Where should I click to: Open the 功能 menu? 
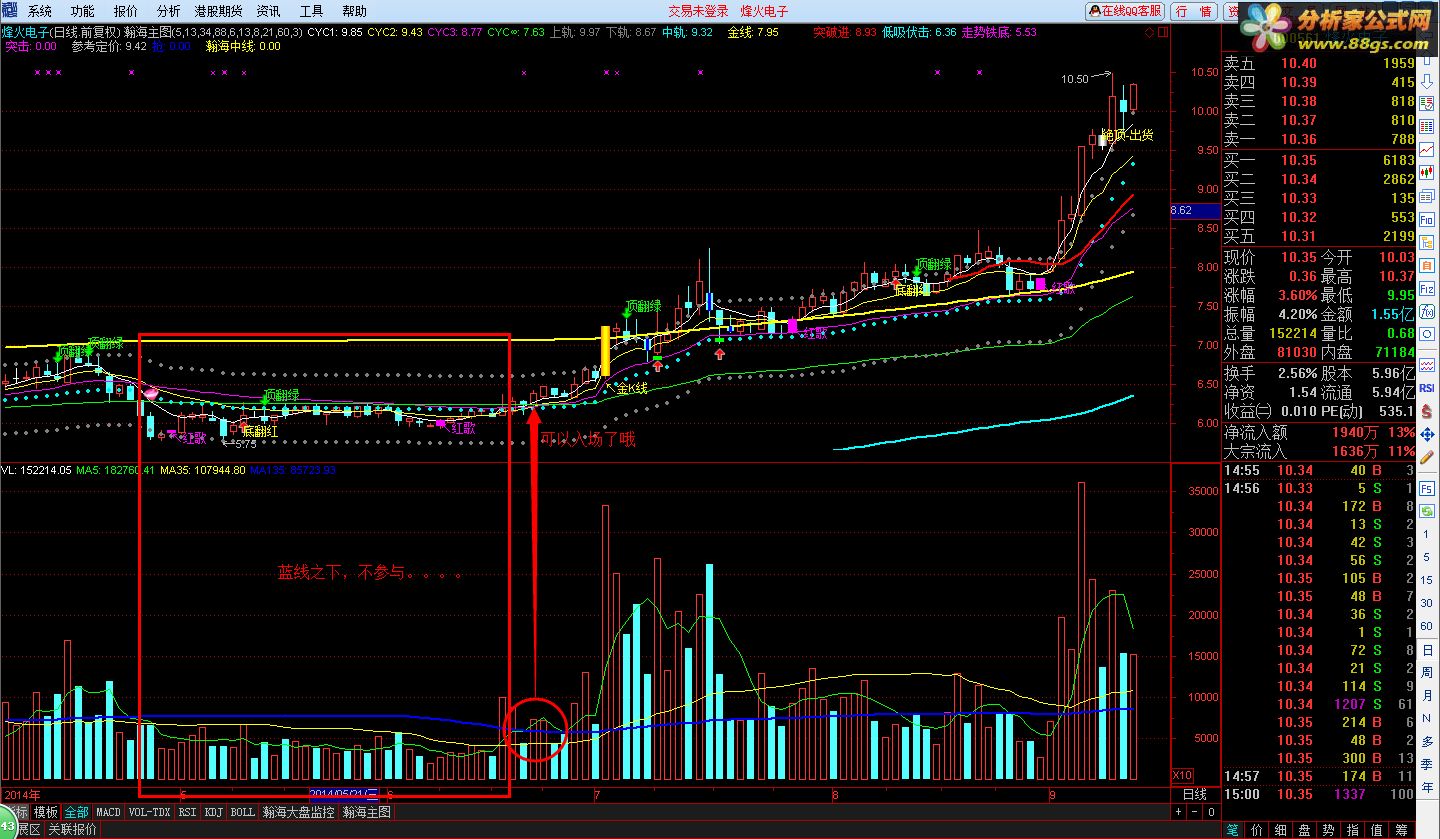(x=83, y=11)
